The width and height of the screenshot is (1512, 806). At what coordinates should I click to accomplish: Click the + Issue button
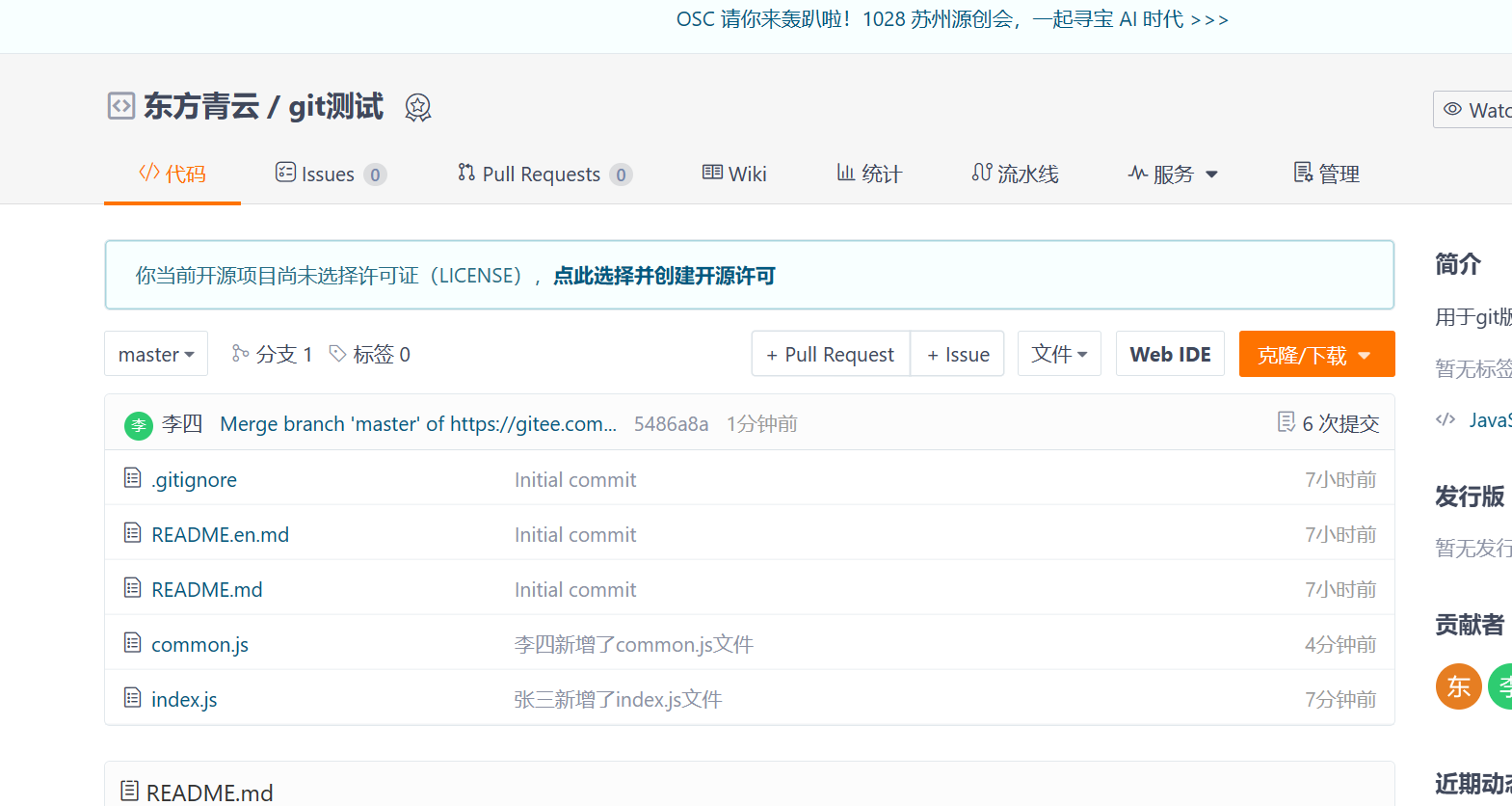tap(958, 354)
